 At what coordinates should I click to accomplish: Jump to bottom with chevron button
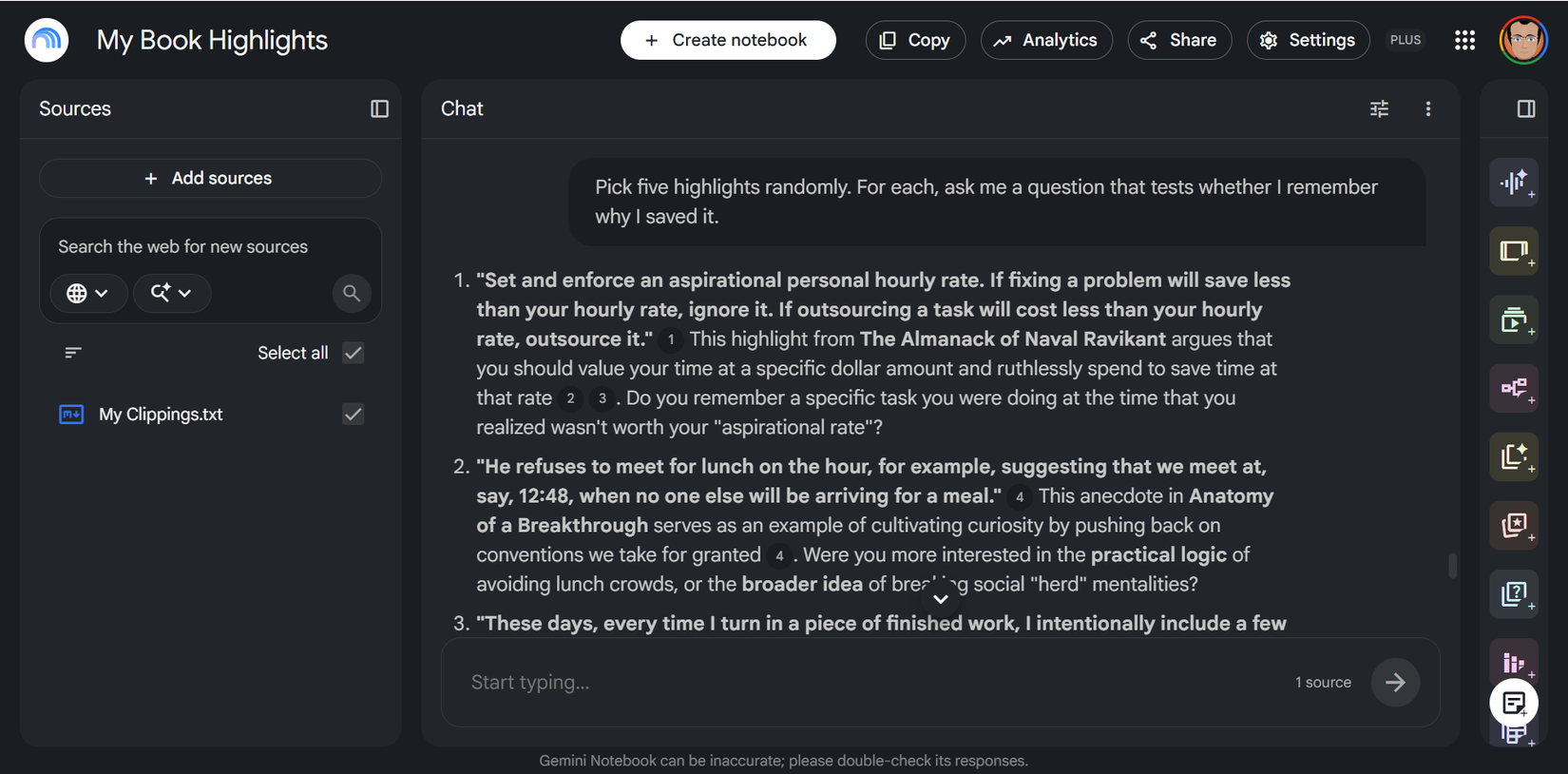[941, 599]
